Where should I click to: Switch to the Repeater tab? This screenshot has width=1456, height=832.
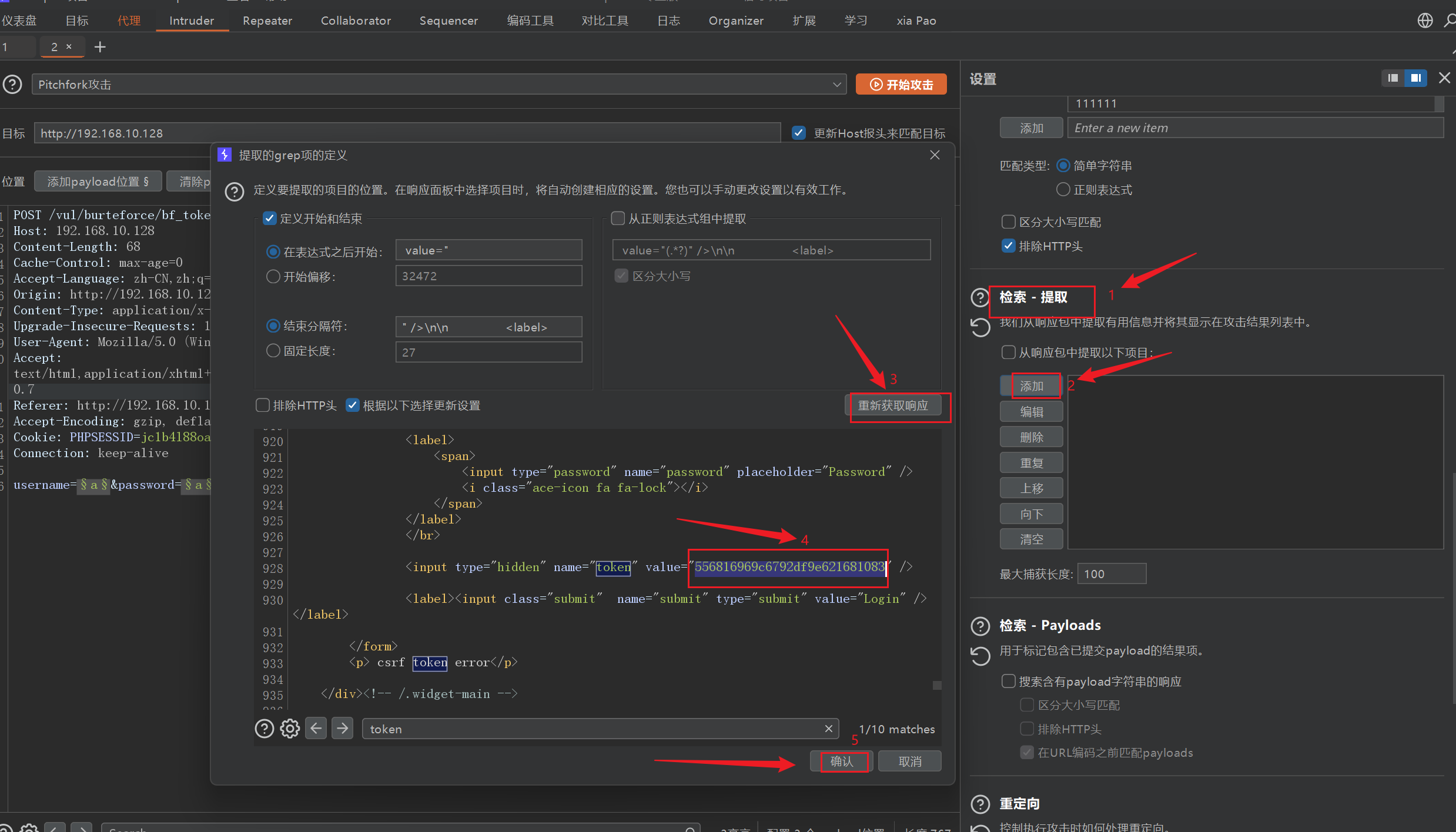click(267, 21)
